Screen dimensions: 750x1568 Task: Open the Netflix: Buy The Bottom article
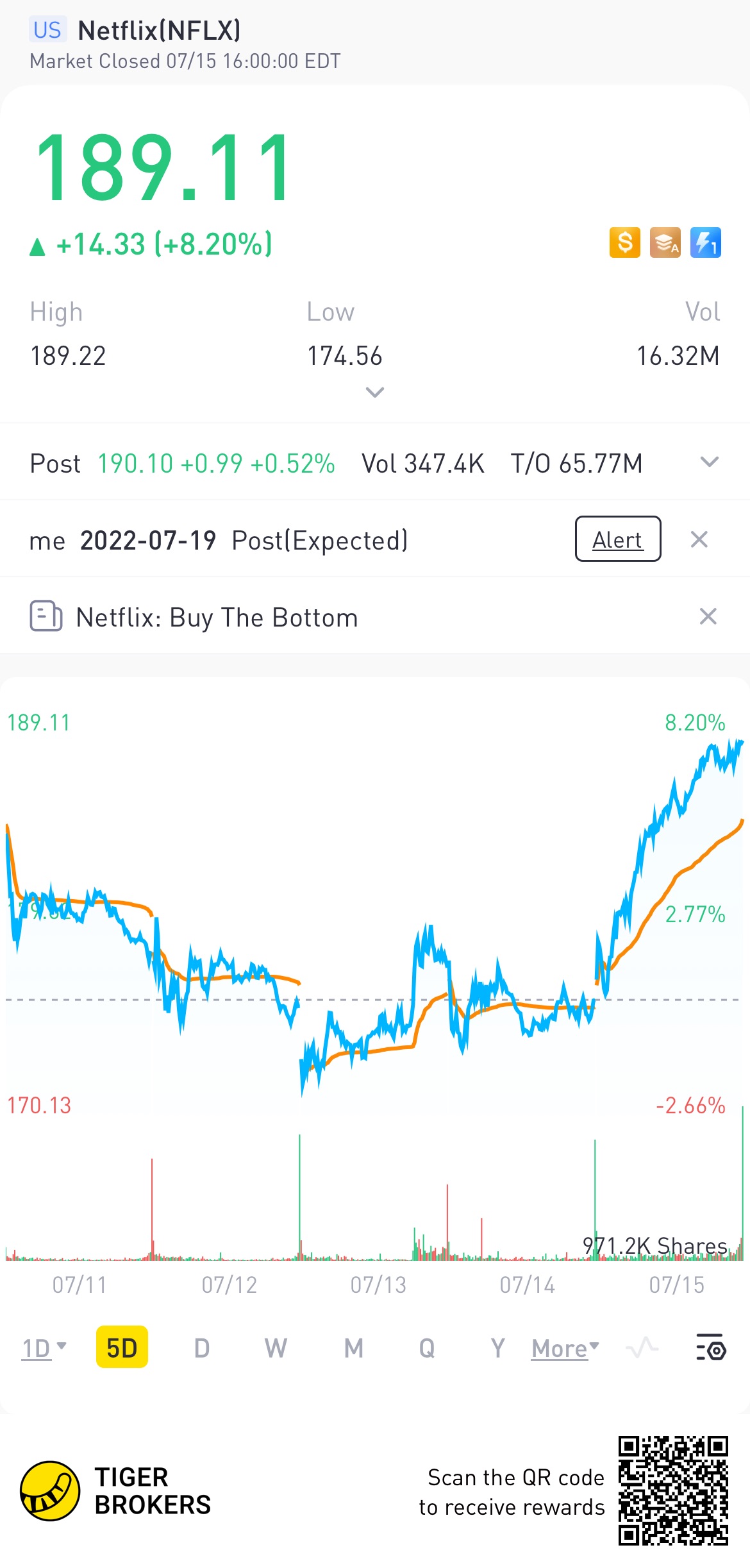tap(217, 618)
